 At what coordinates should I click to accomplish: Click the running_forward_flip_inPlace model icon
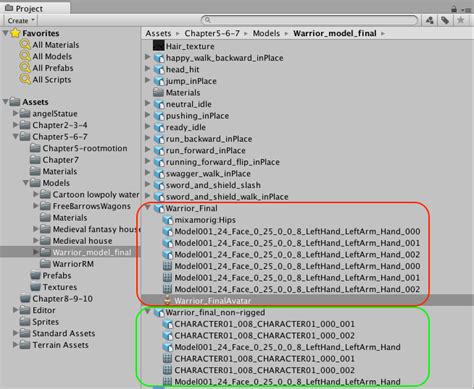tap(159, 162)
